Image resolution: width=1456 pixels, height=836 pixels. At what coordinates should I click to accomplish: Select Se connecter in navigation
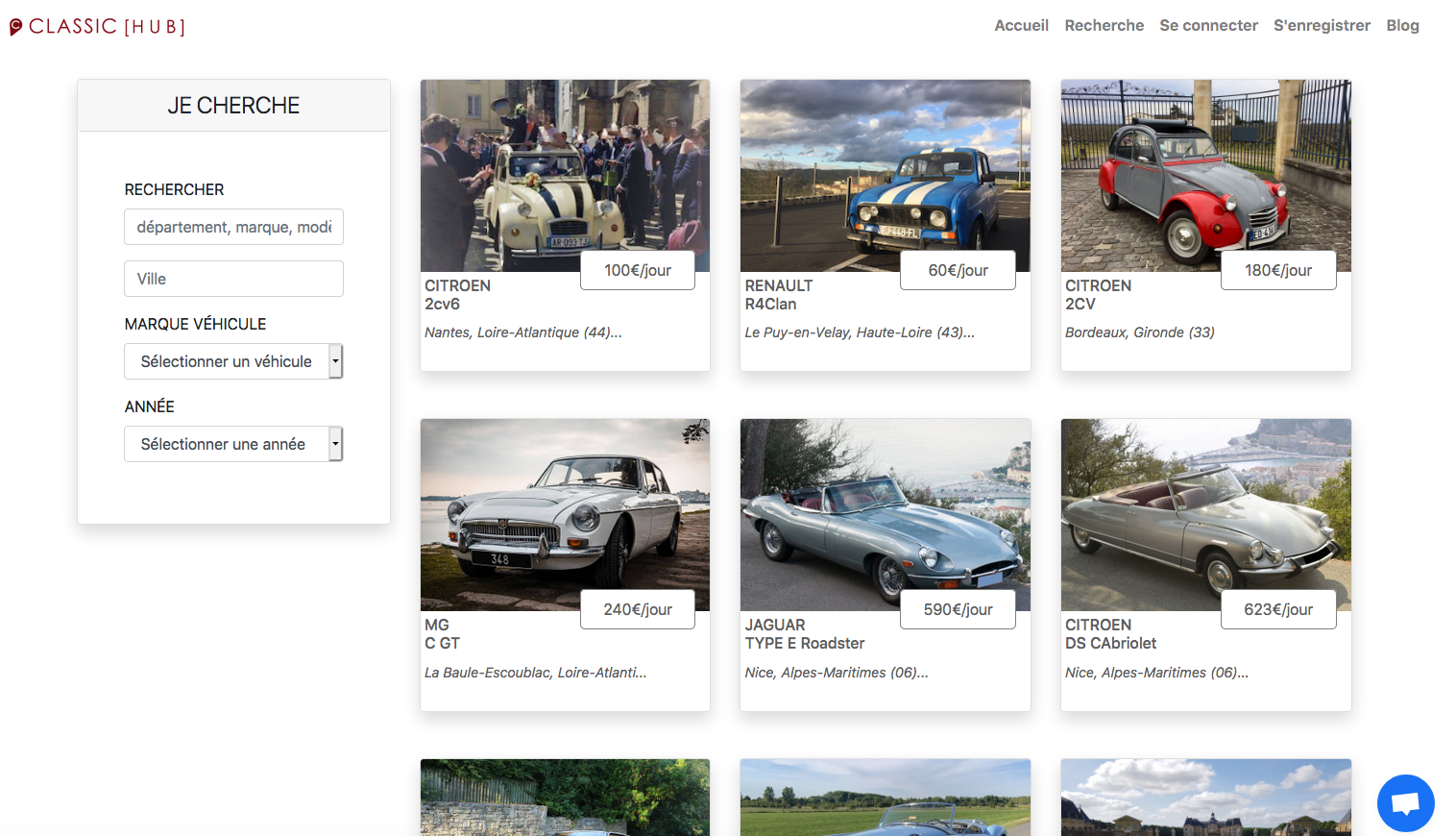pyautogui.click(x=1208, y=26)
